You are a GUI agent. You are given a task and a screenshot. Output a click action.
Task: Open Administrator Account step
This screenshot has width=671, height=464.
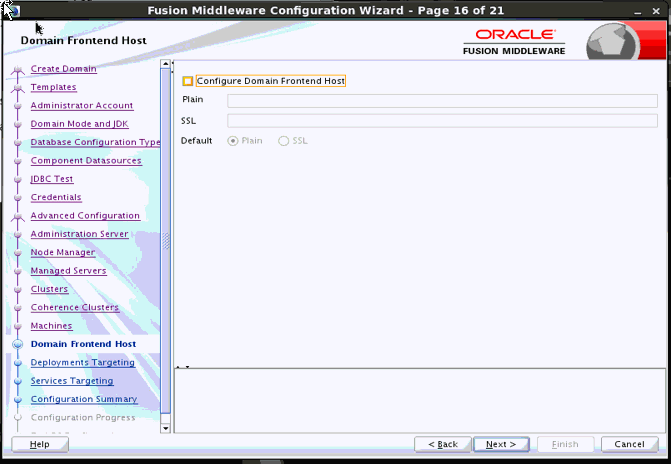(82, 106)
